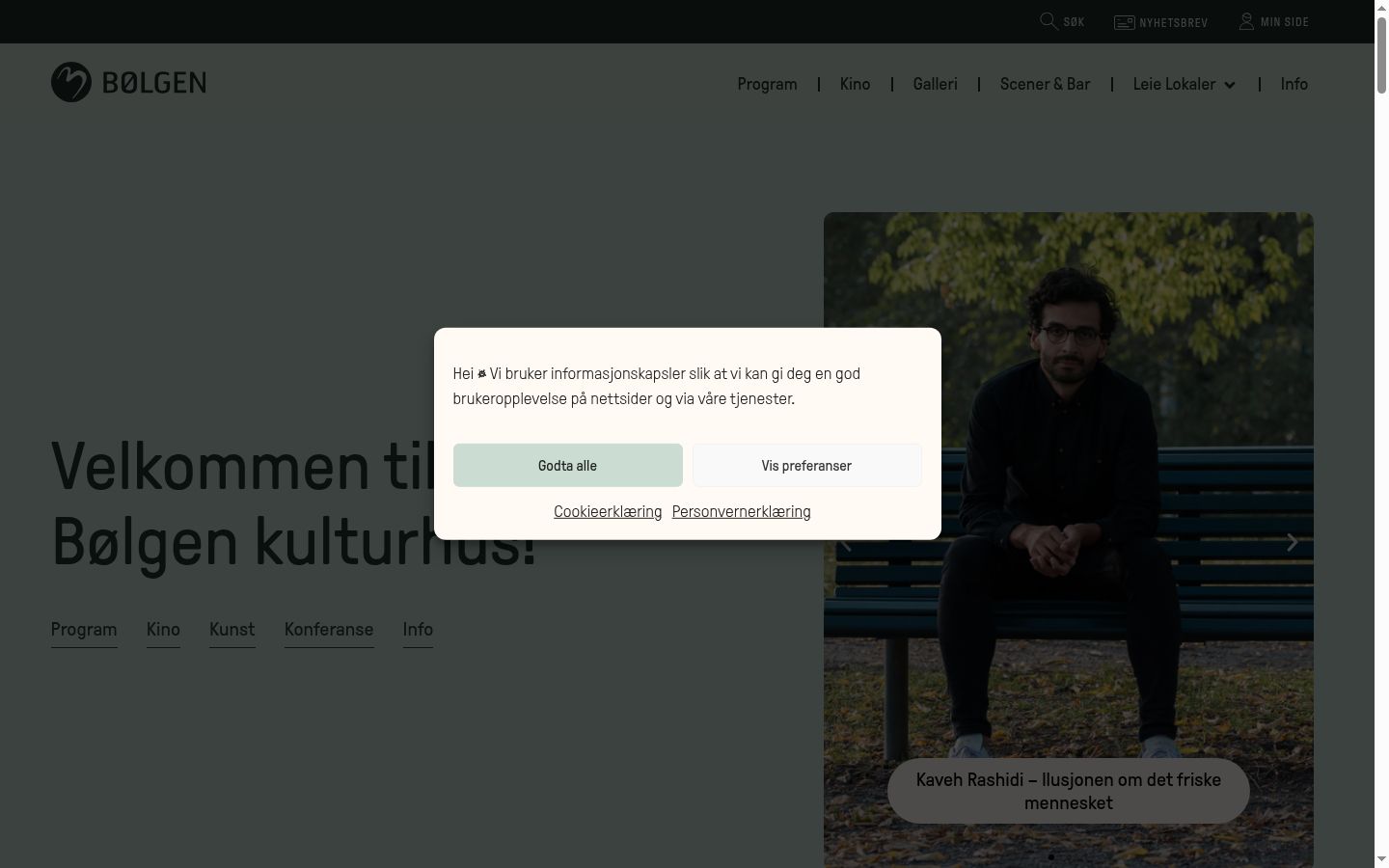Open the Info link under heading
This screenshot has height=868, width=1389.
click(418, 630)
